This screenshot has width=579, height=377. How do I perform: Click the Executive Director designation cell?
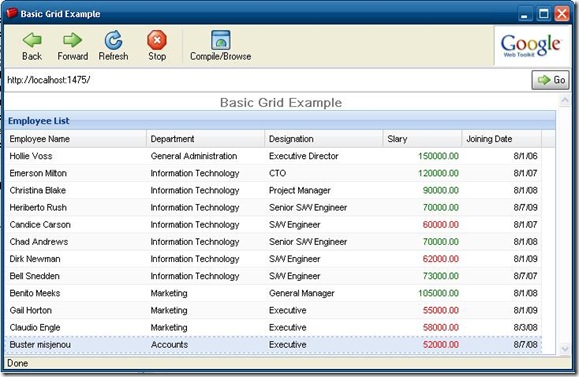pos(304,156)
